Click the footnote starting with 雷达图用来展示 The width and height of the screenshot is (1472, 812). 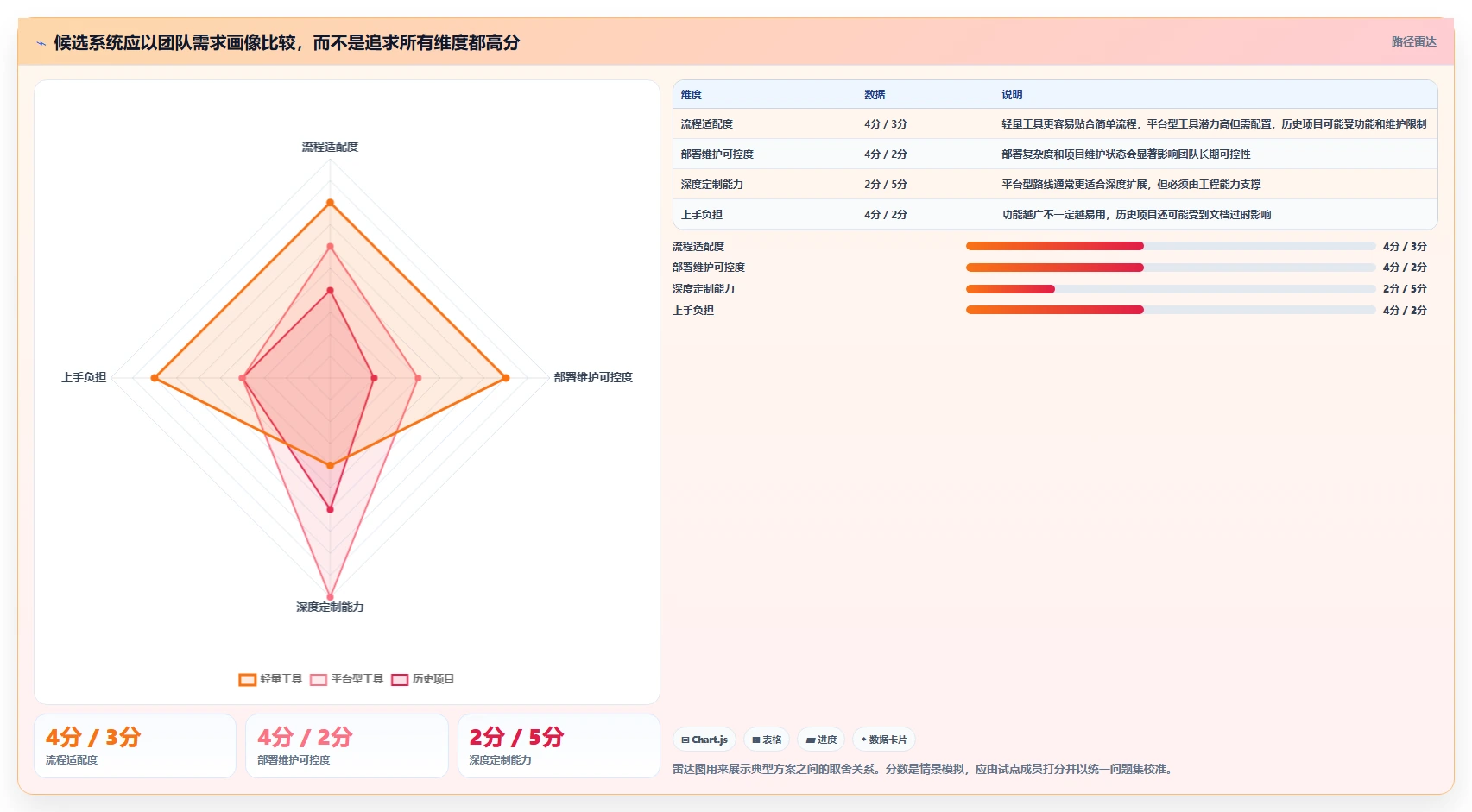click(924, 769)
